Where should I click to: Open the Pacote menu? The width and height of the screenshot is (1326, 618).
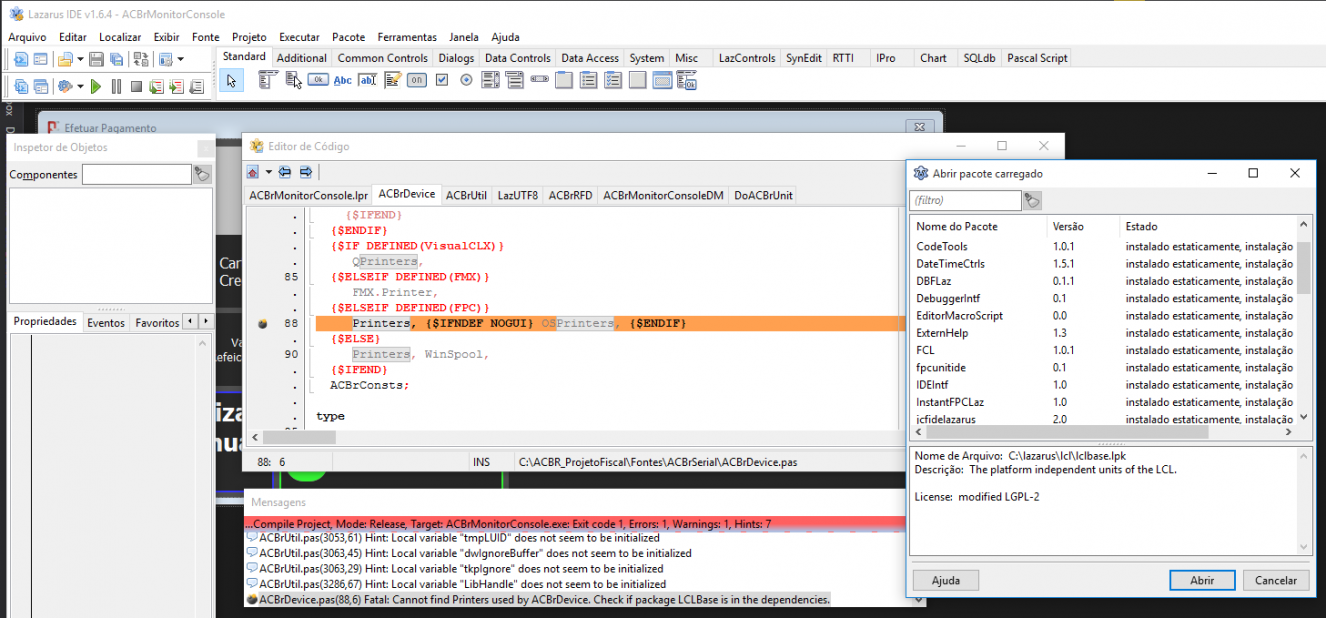[348, 37]
